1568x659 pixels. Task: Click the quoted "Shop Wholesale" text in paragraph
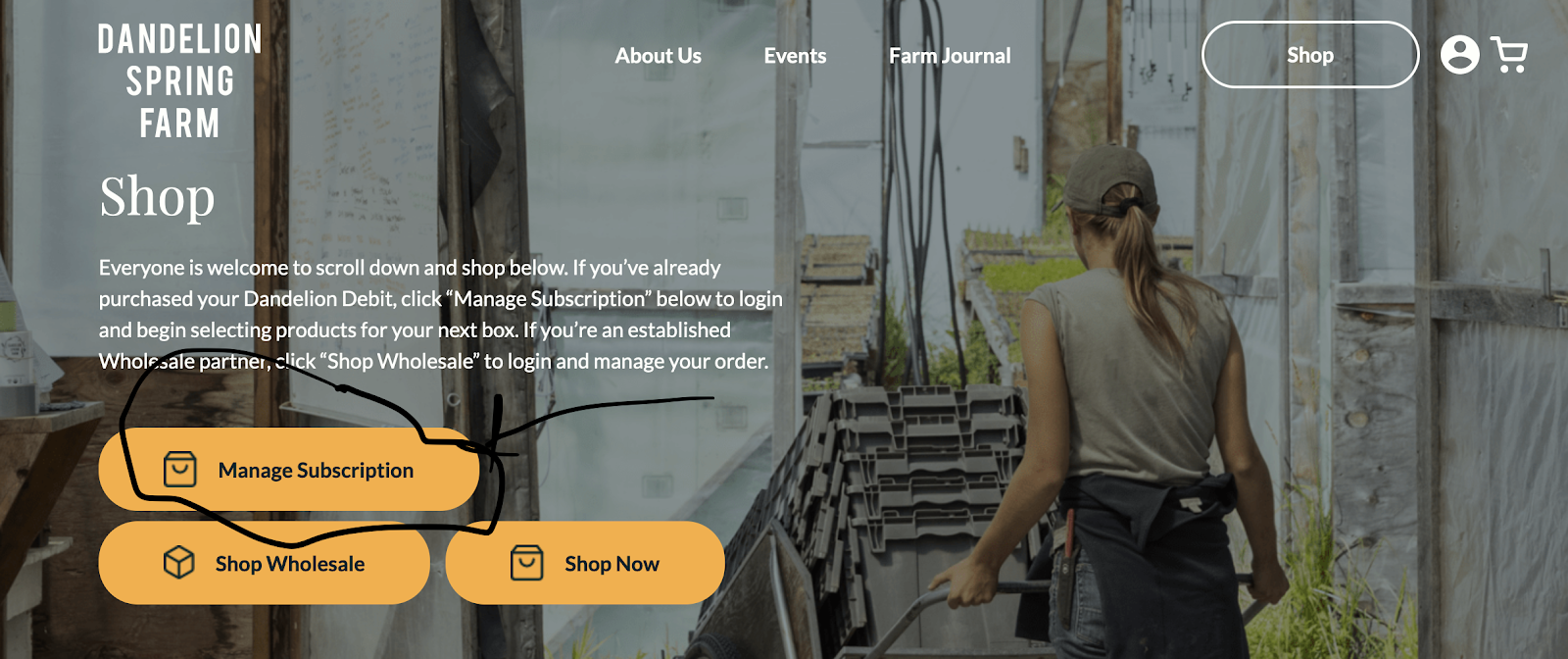click(400, 362)
